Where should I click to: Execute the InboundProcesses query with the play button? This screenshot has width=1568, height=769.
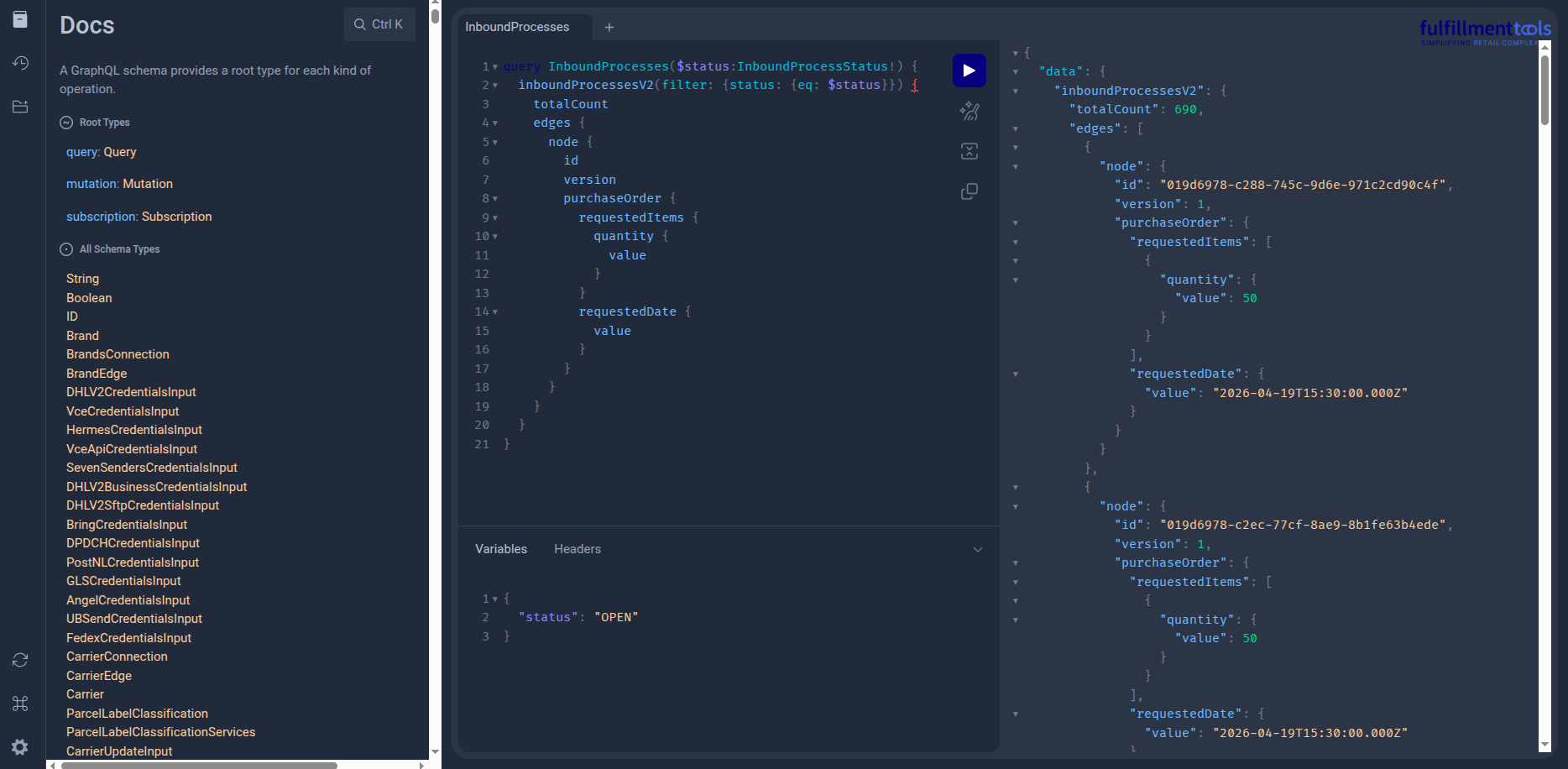click(x=969, y=70)
